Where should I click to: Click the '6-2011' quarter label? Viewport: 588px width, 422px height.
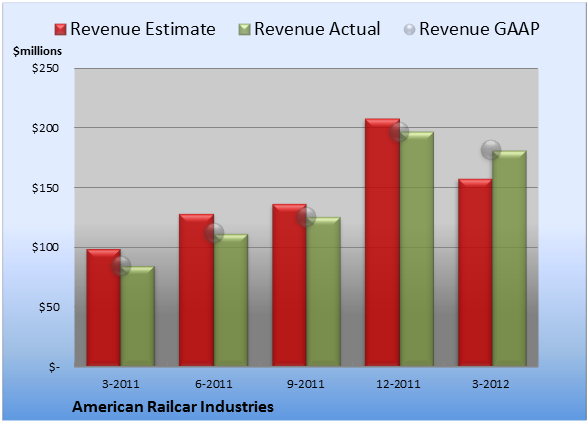point(214,384)
